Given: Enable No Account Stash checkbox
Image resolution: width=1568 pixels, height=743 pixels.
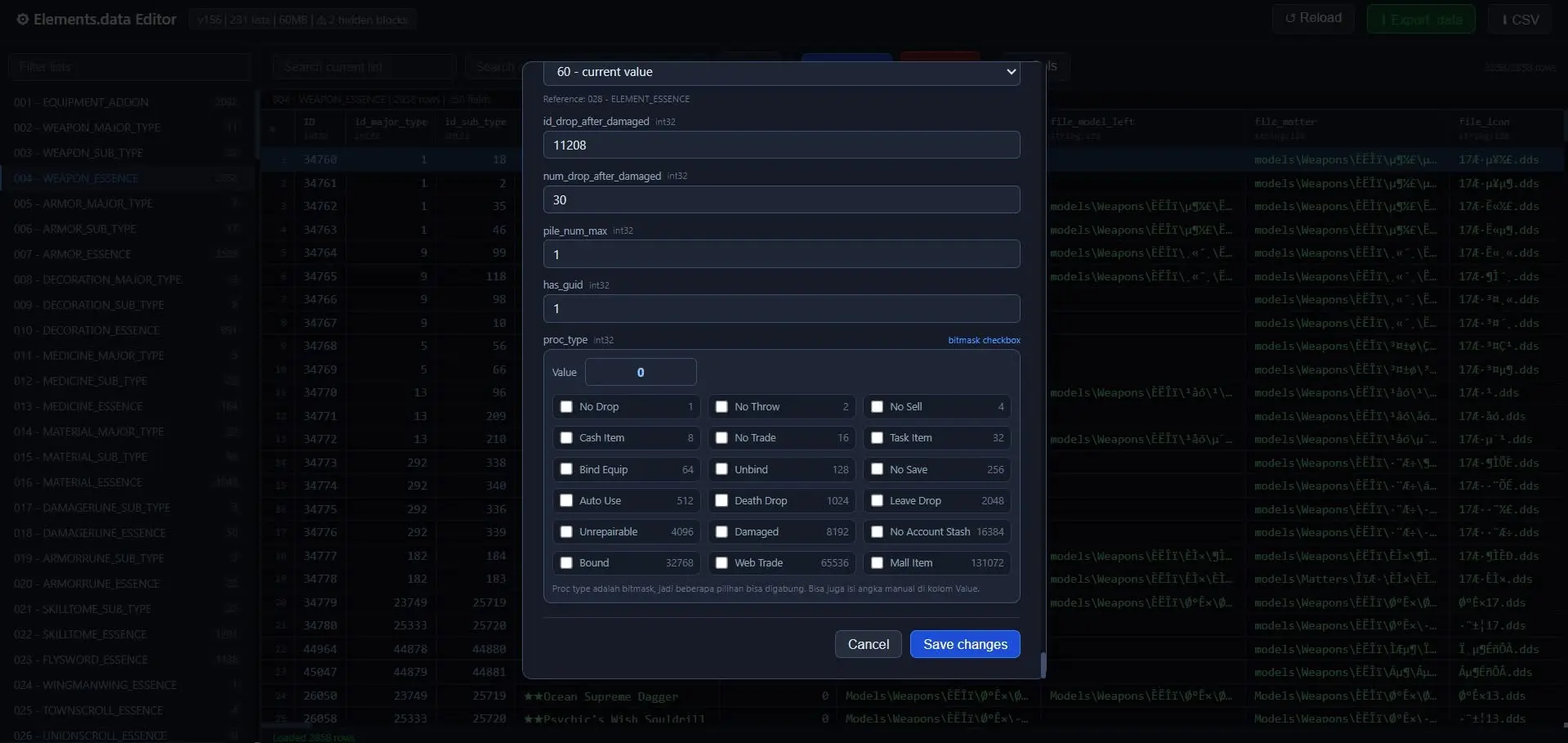Looking at the screenshot, I should tap(877, 531).
